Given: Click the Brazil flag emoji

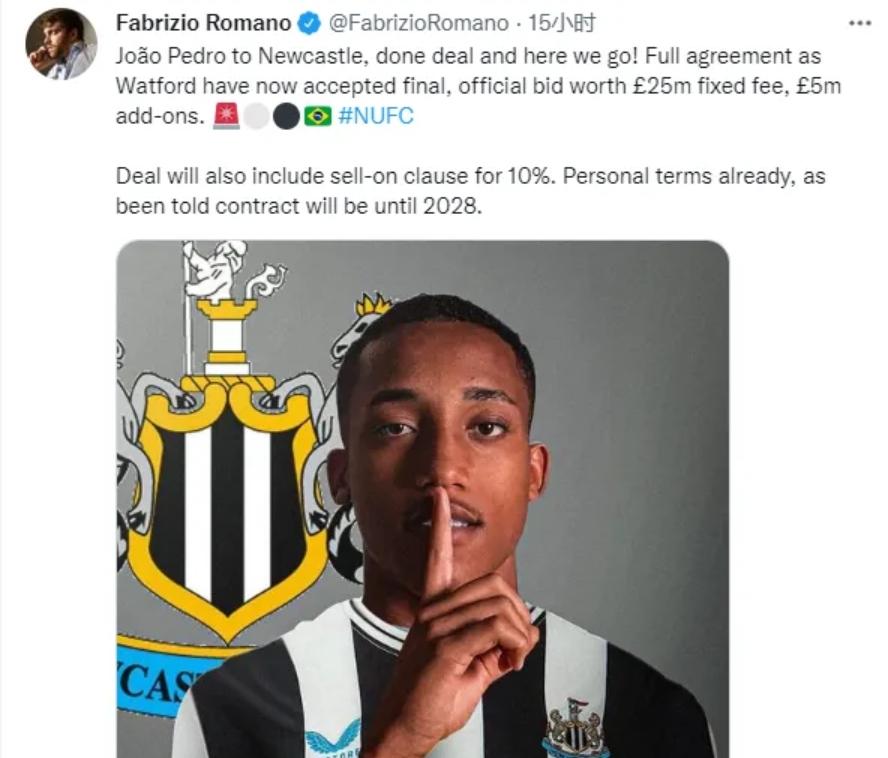Looking at the screenshot, I should pyautogui.click(x=318, y=117).
